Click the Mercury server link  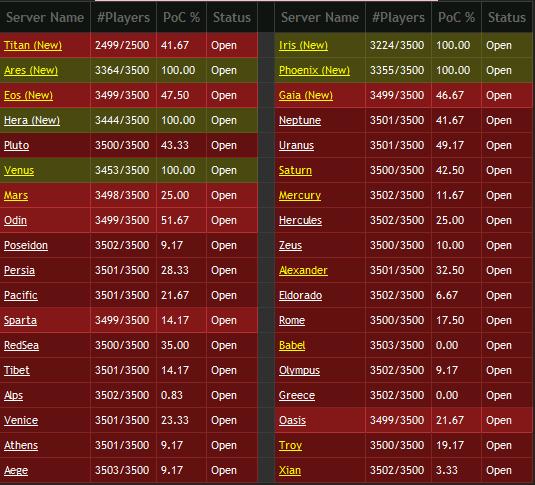(300, 195)
